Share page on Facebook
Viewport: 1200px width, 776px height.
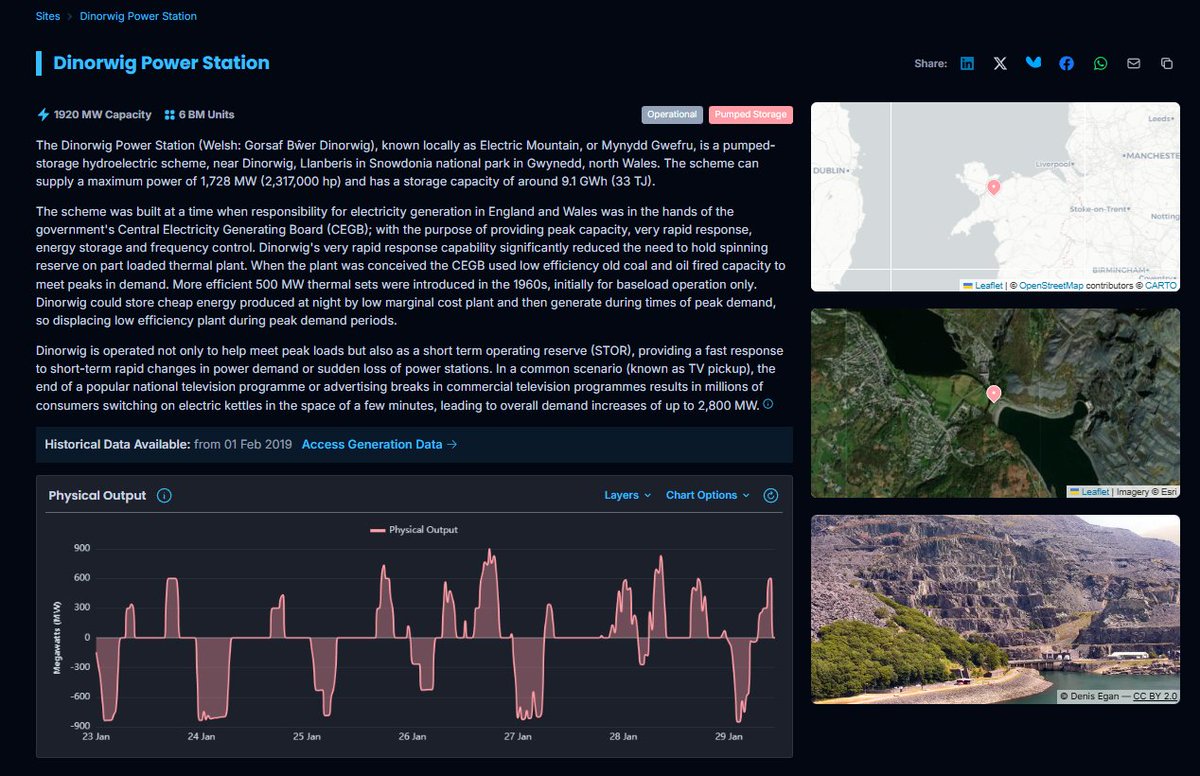tap(1067, 63)
